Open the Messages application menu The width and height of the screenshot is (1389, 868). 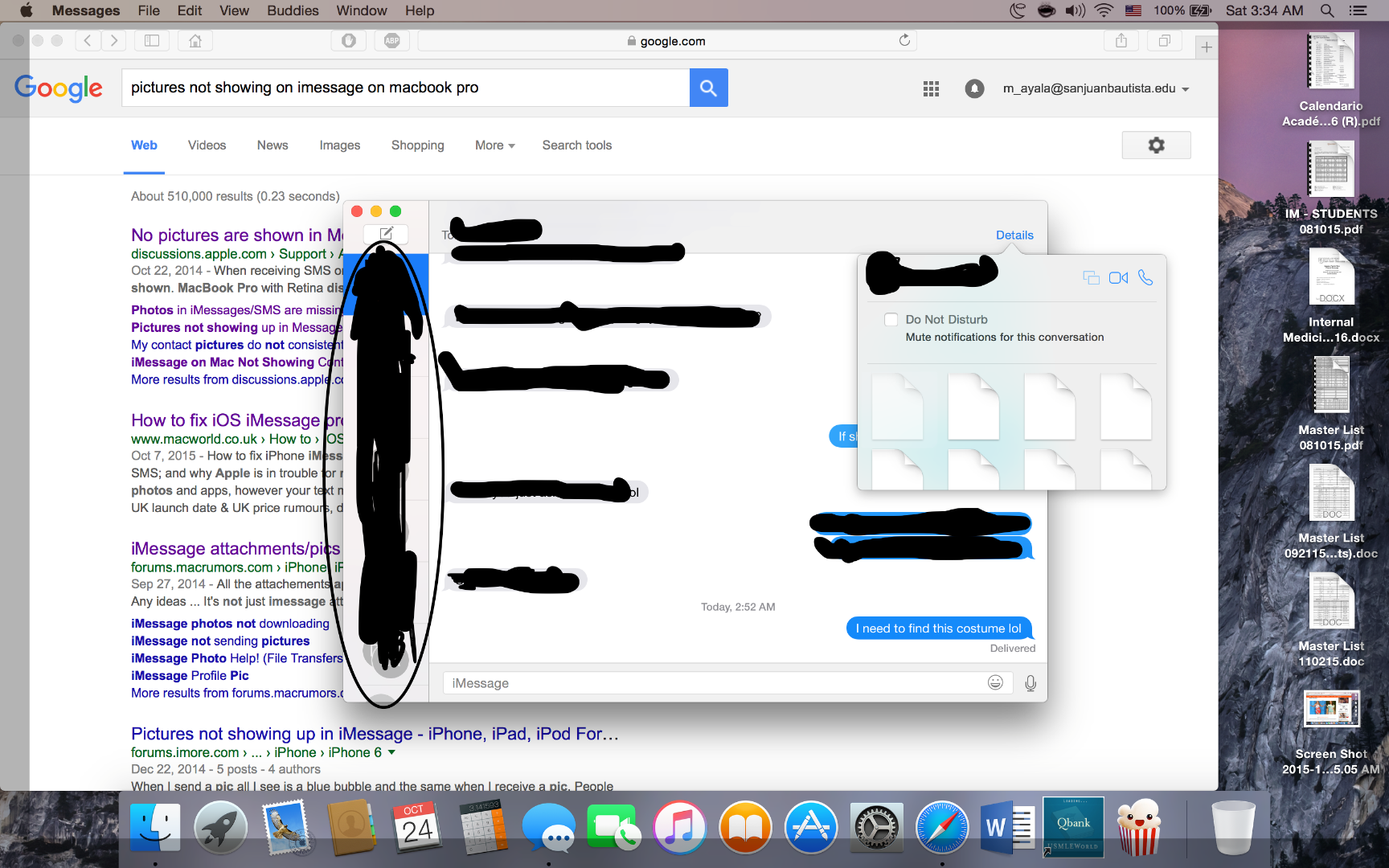tap(86, 10)
